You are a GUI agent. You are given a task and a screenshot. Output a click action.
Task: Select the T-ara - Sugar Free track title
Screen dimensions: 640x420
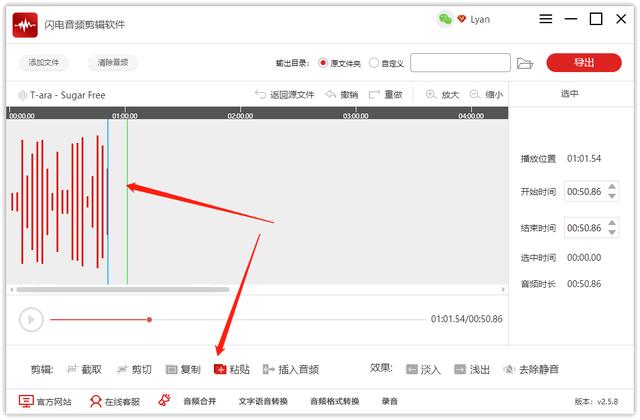(67, 95)
